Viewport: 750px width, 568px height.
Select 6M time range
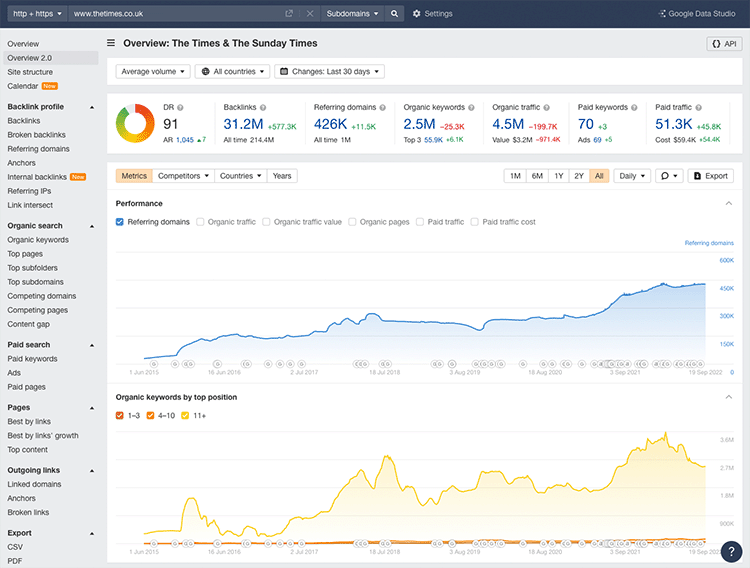[537, 176]
